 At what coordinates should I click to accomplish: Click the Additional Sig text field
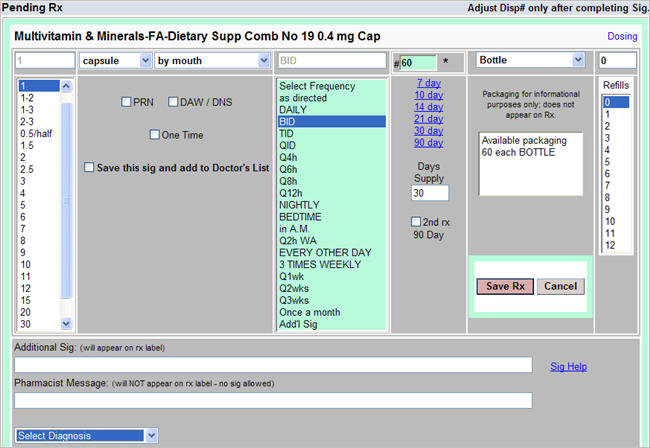(273, 365)
